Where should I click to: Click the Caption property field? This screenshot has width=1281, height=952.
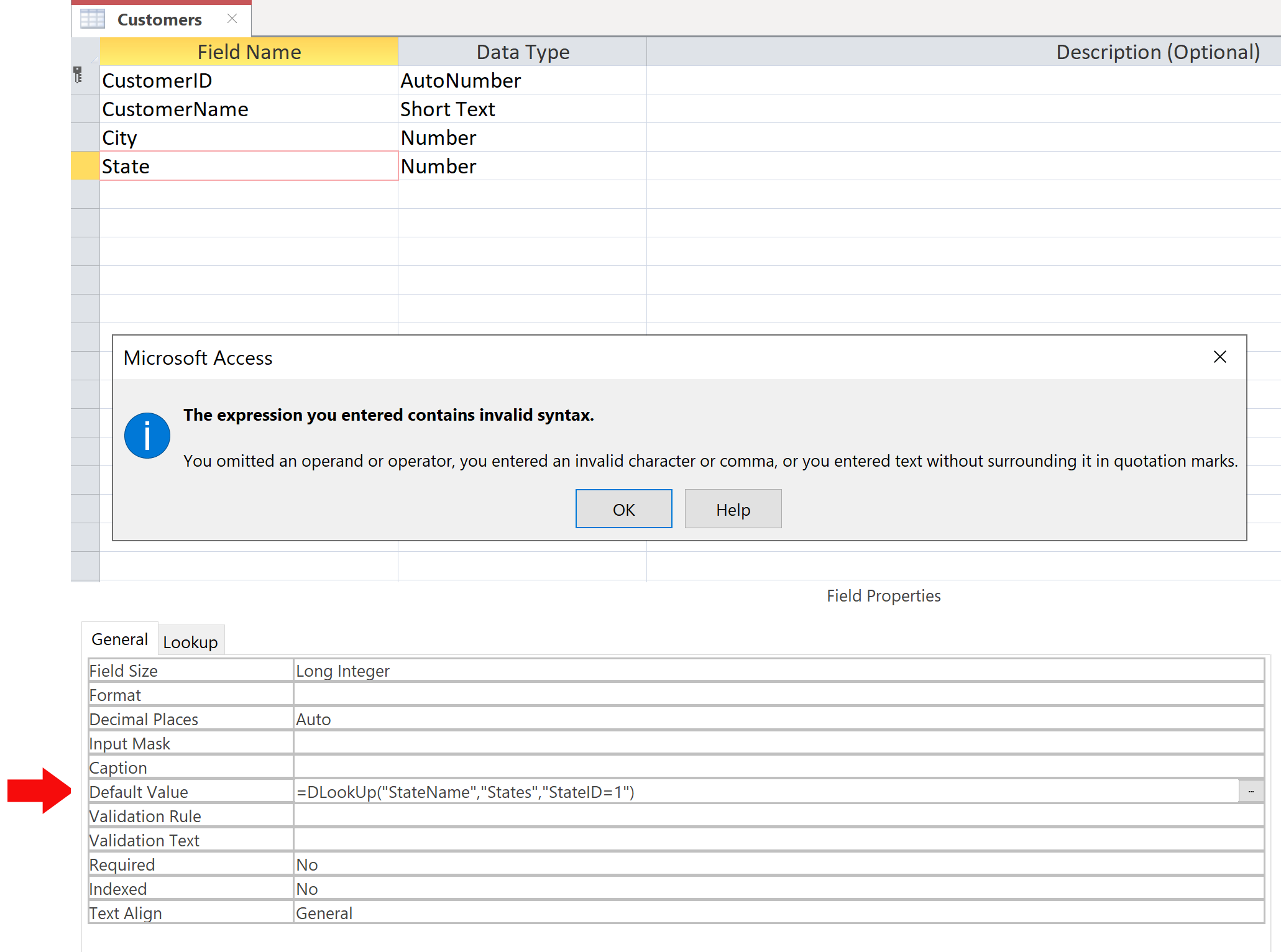tap(778, 767)
